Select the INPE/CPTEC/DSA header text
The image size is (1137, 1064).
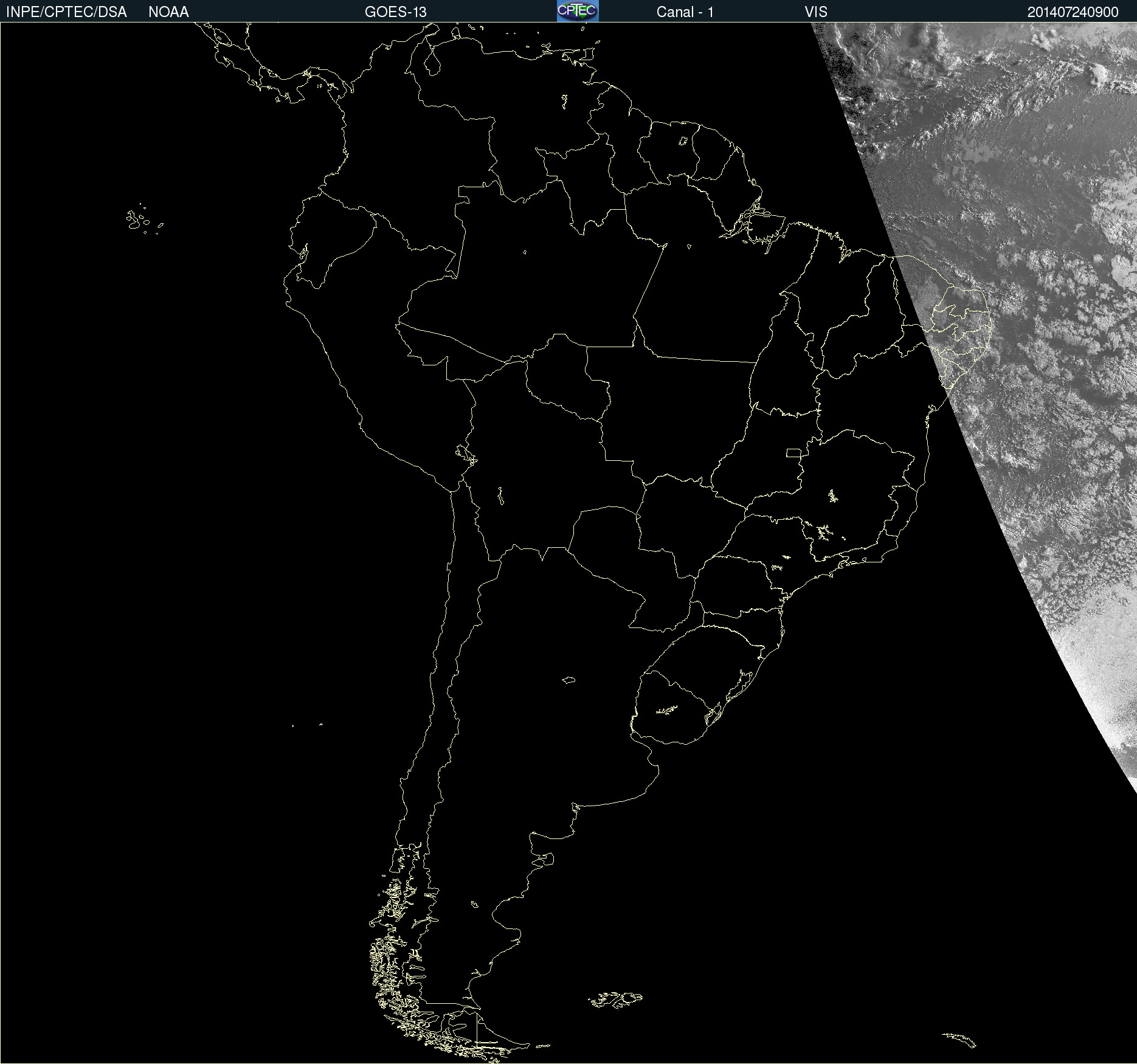coord(66,12)
